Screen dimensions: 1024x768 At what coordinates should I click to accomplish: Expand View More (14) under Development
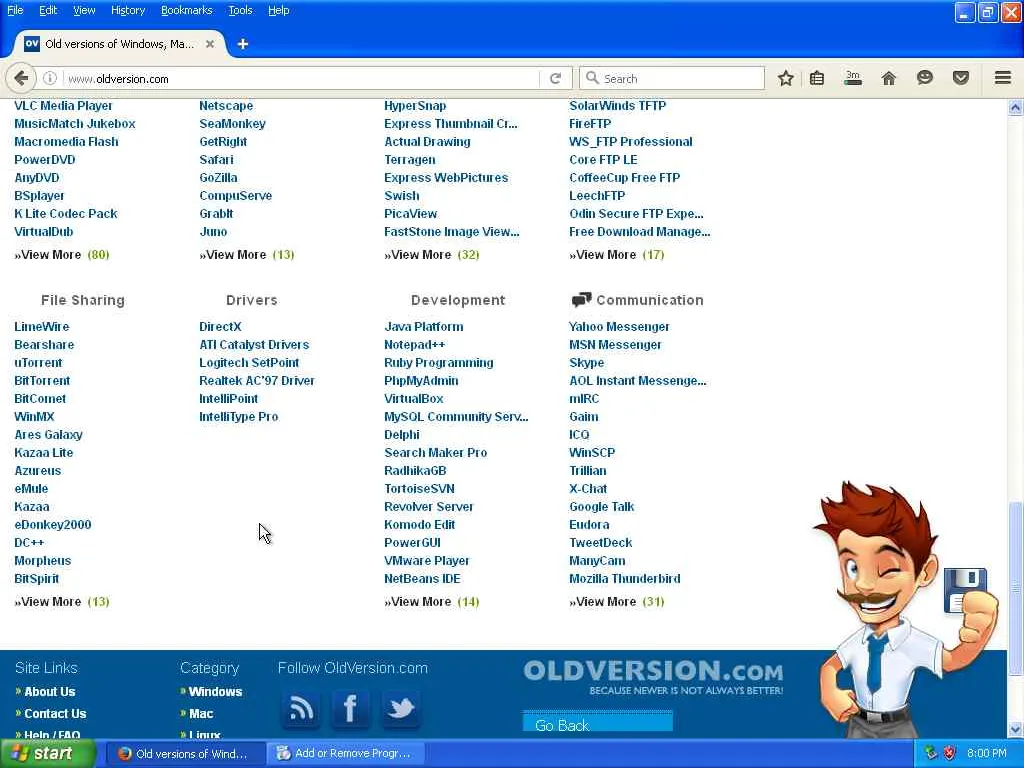tap(432, 601)
